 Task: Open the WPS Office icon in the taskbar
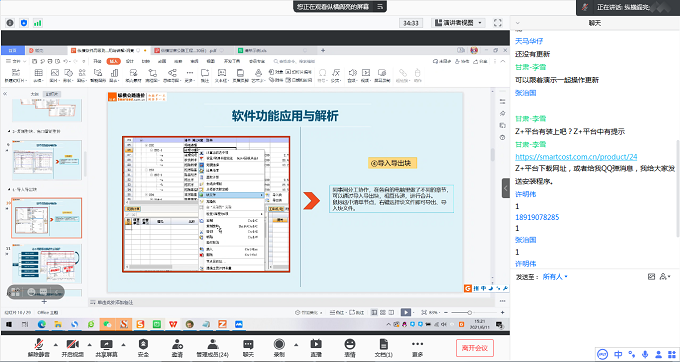pyautogui.click(x=173, y=324)
